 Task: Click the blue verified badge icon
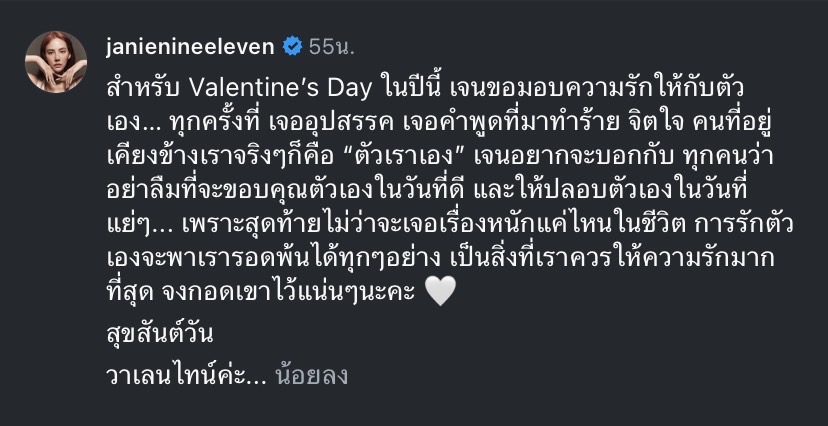point(292,47)
